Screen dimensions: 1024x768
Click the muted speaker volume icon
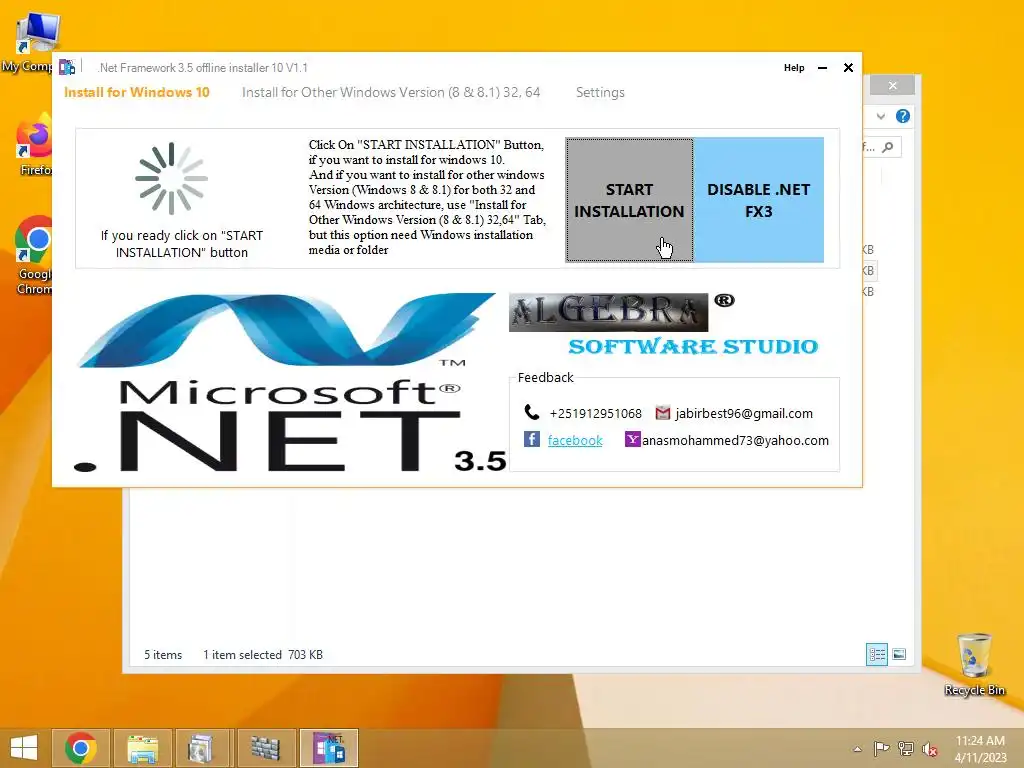[930, 749]
